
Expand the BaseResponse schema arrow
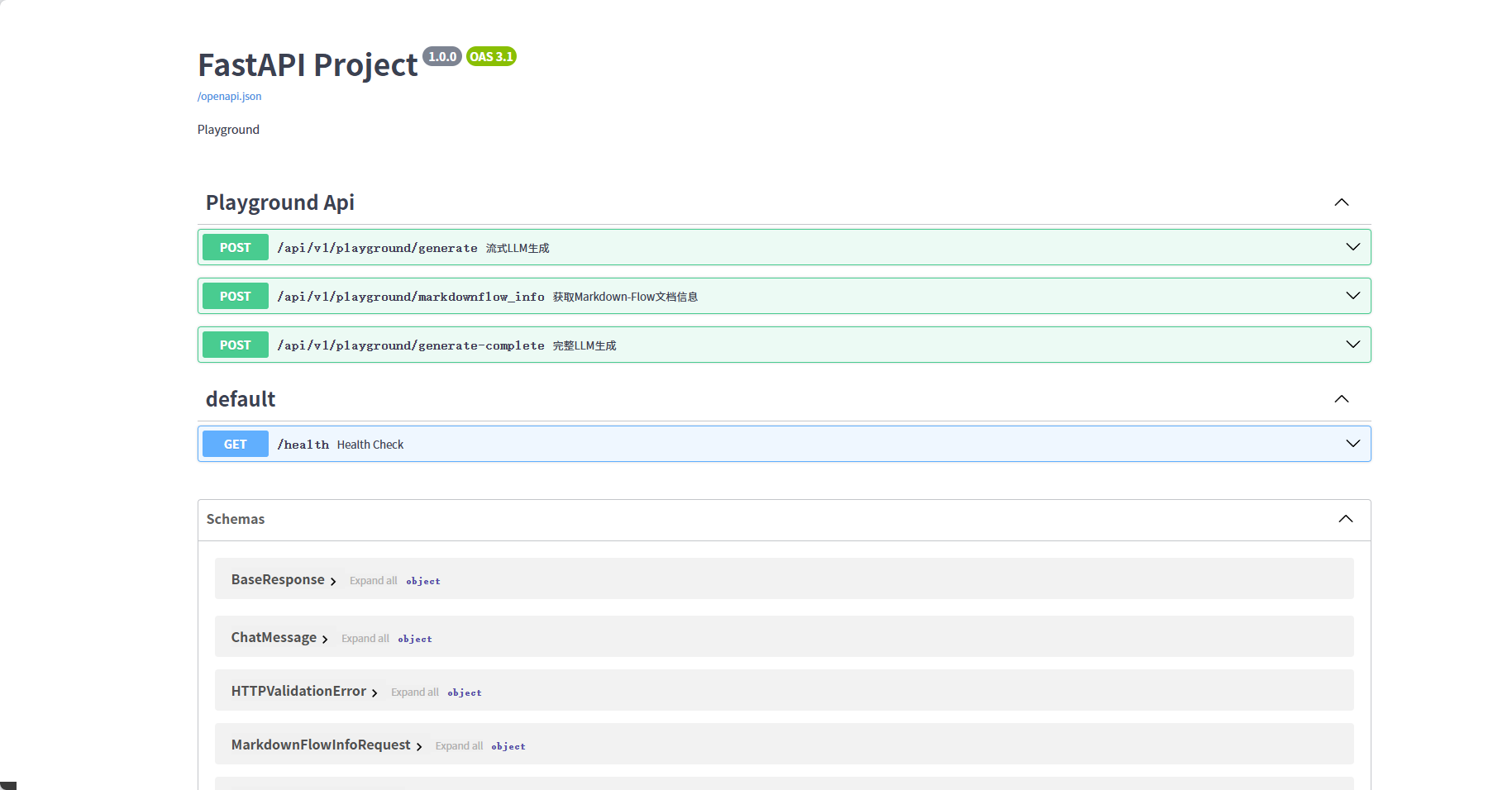point(333,582)
